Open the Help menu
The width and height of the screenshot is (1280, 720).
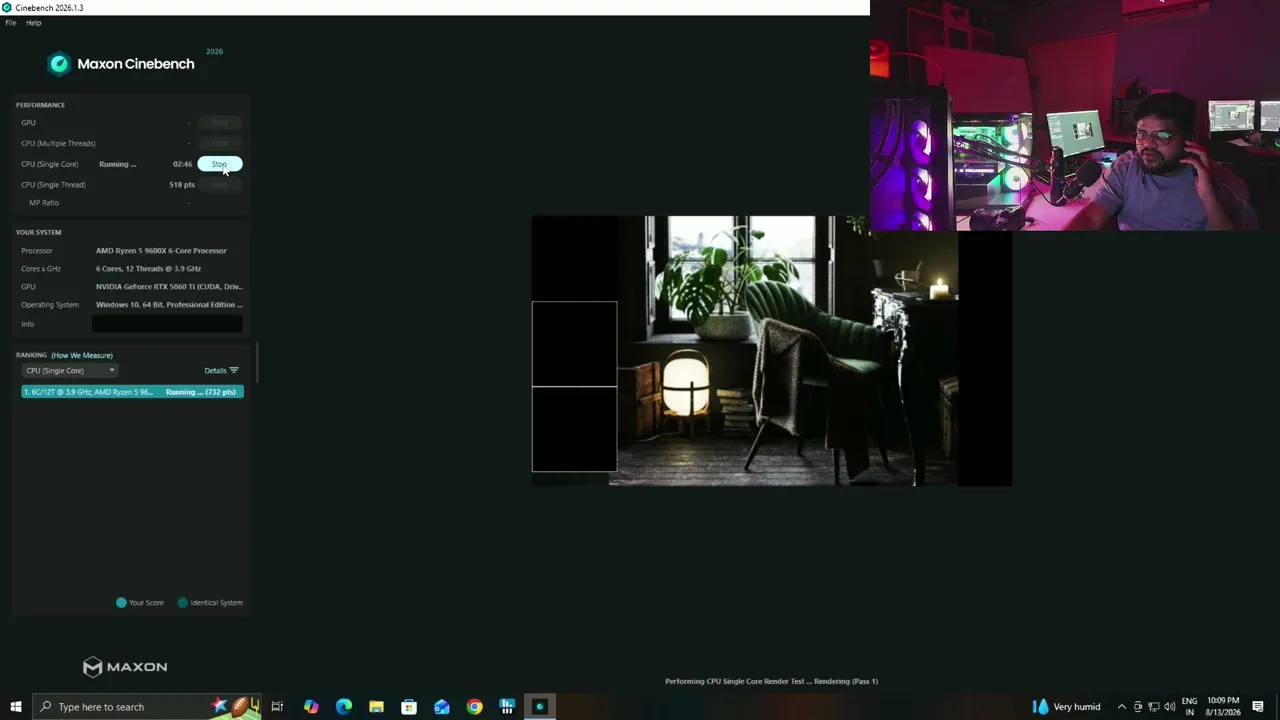coord(33,23)
